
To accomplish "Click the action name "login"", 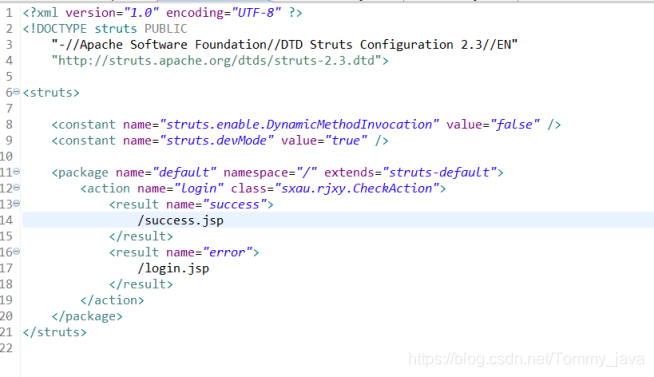I will pos(199,188).
